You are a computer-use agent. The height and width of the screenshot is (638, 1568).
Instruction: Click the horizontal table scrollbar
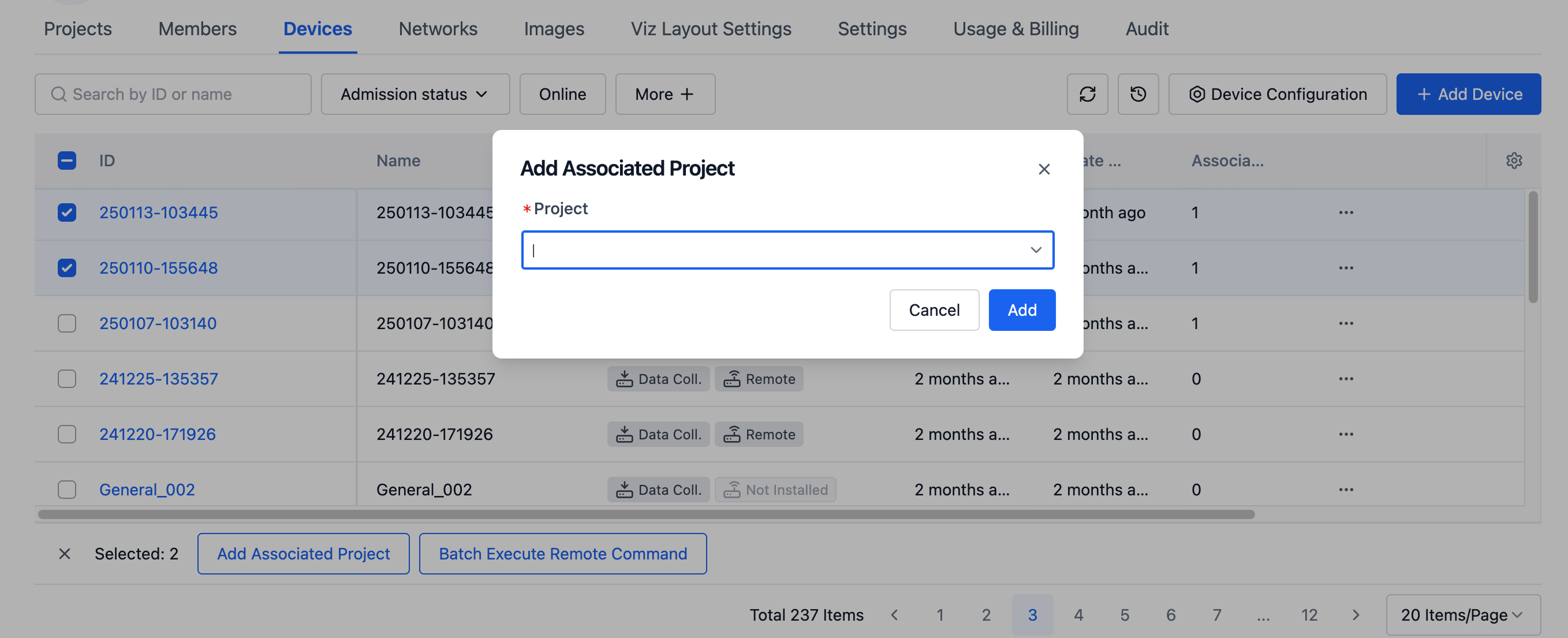point(646,514)
